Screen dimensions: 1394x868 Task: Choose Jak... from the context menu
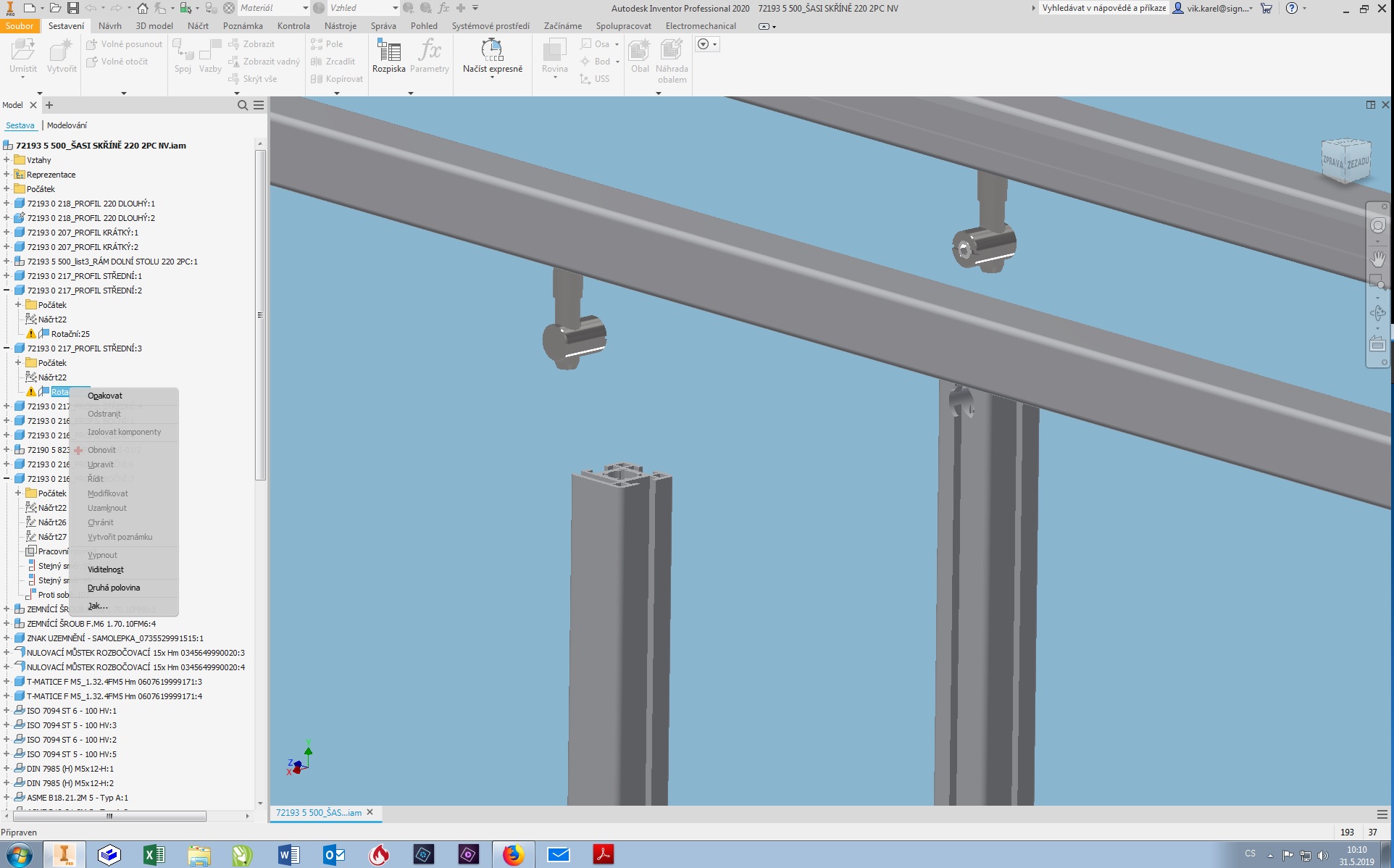(x=98, y=606)
